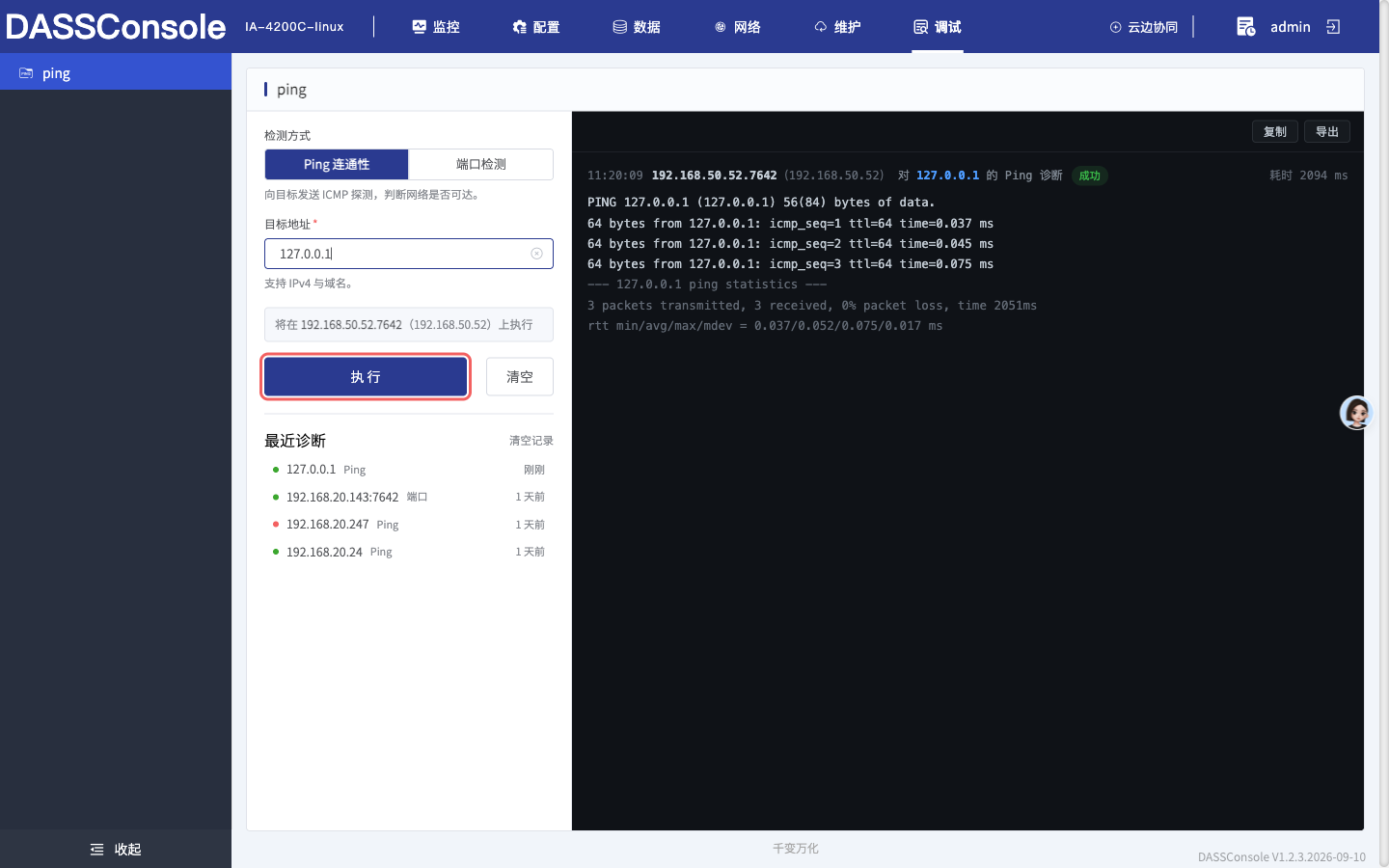This screenshot has width=1389, height=868.
Task: Copy output with the 复制 button
Action: pyautogui.click(x=1275, y=131)
